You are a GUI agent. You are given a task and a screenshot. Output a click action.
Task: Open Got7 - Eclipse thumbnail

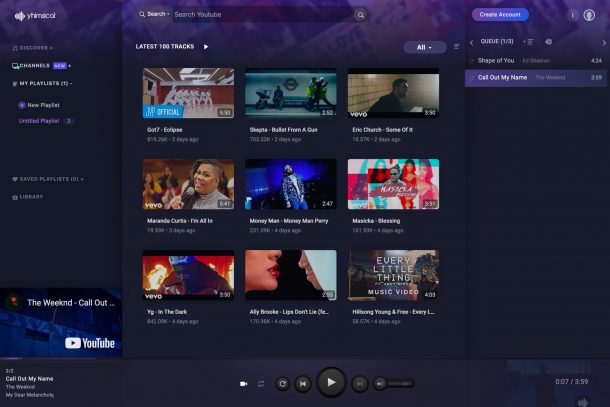(188, 93)
